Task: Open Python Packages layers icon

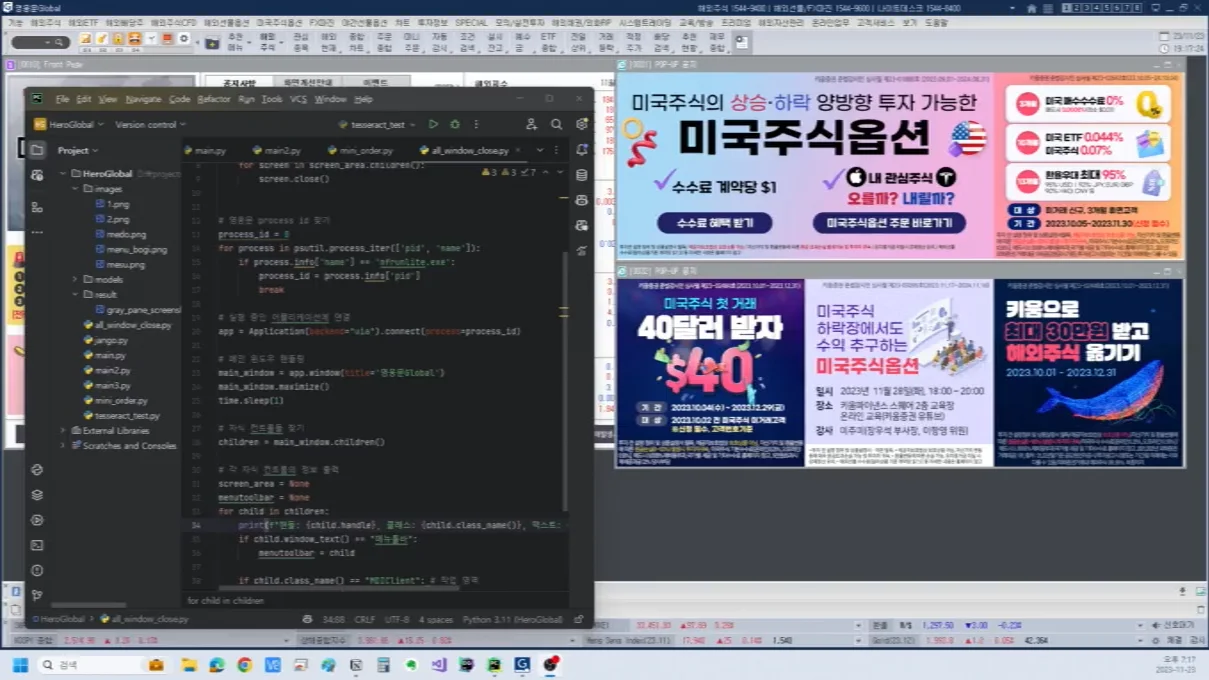Action: coord(37,494)
